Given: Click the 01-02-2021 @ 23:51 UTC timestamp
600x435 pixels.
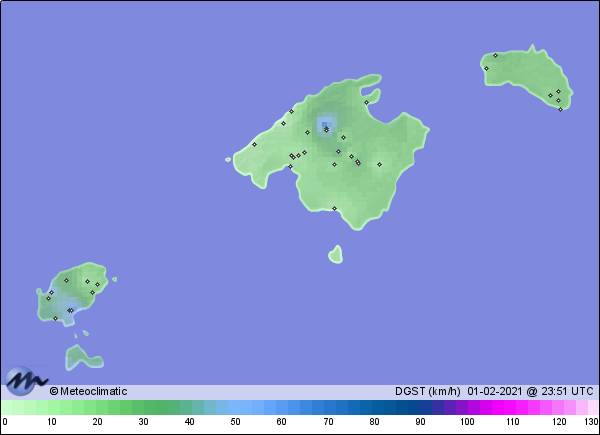Looking at the screenshot, I should (530, 391).
